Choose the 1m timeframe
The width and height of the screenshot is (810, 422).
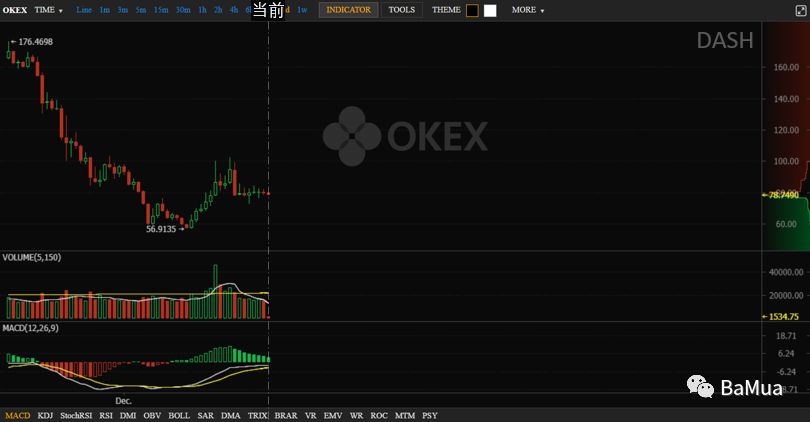pos(104,10)
